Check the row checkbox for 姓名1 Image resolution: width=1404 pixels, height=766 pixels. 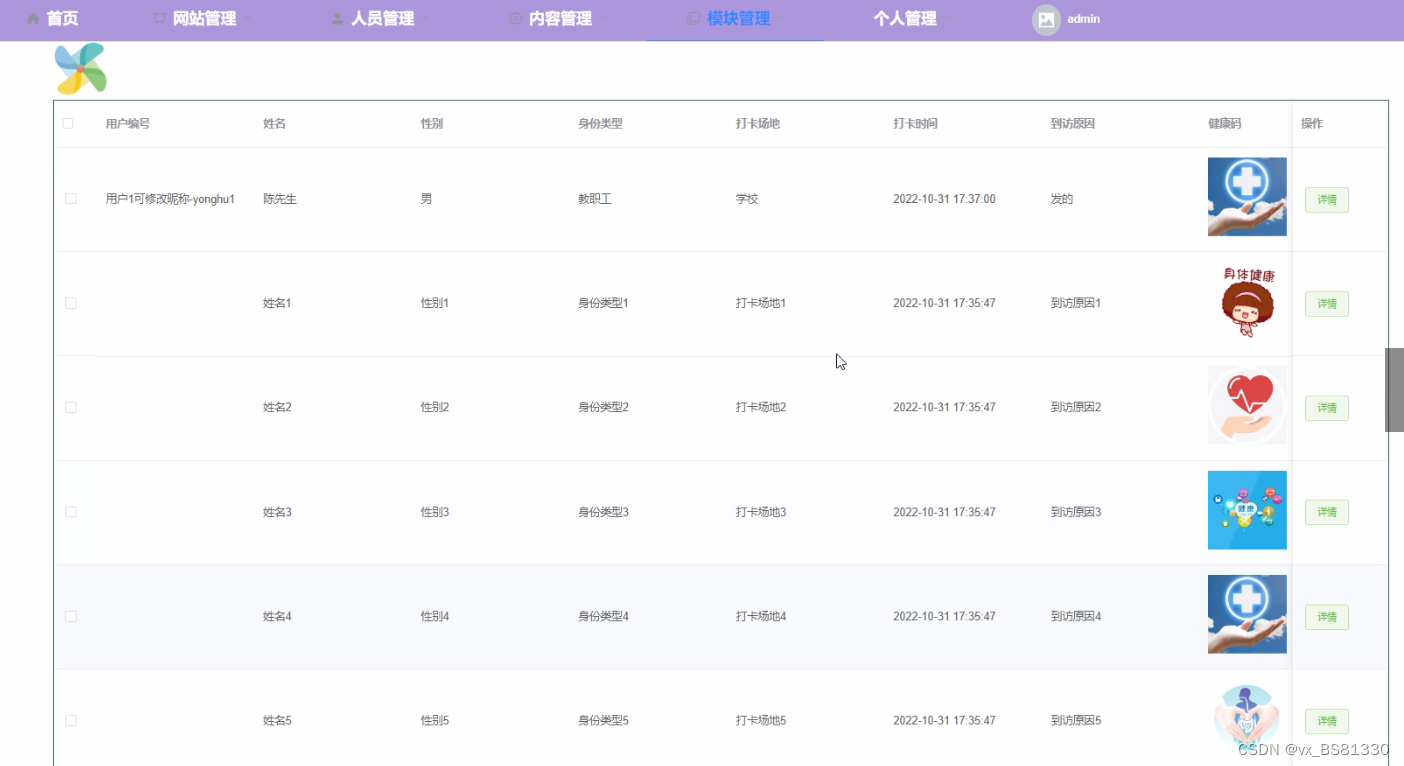pyautogui.click(x=71, y=303)
